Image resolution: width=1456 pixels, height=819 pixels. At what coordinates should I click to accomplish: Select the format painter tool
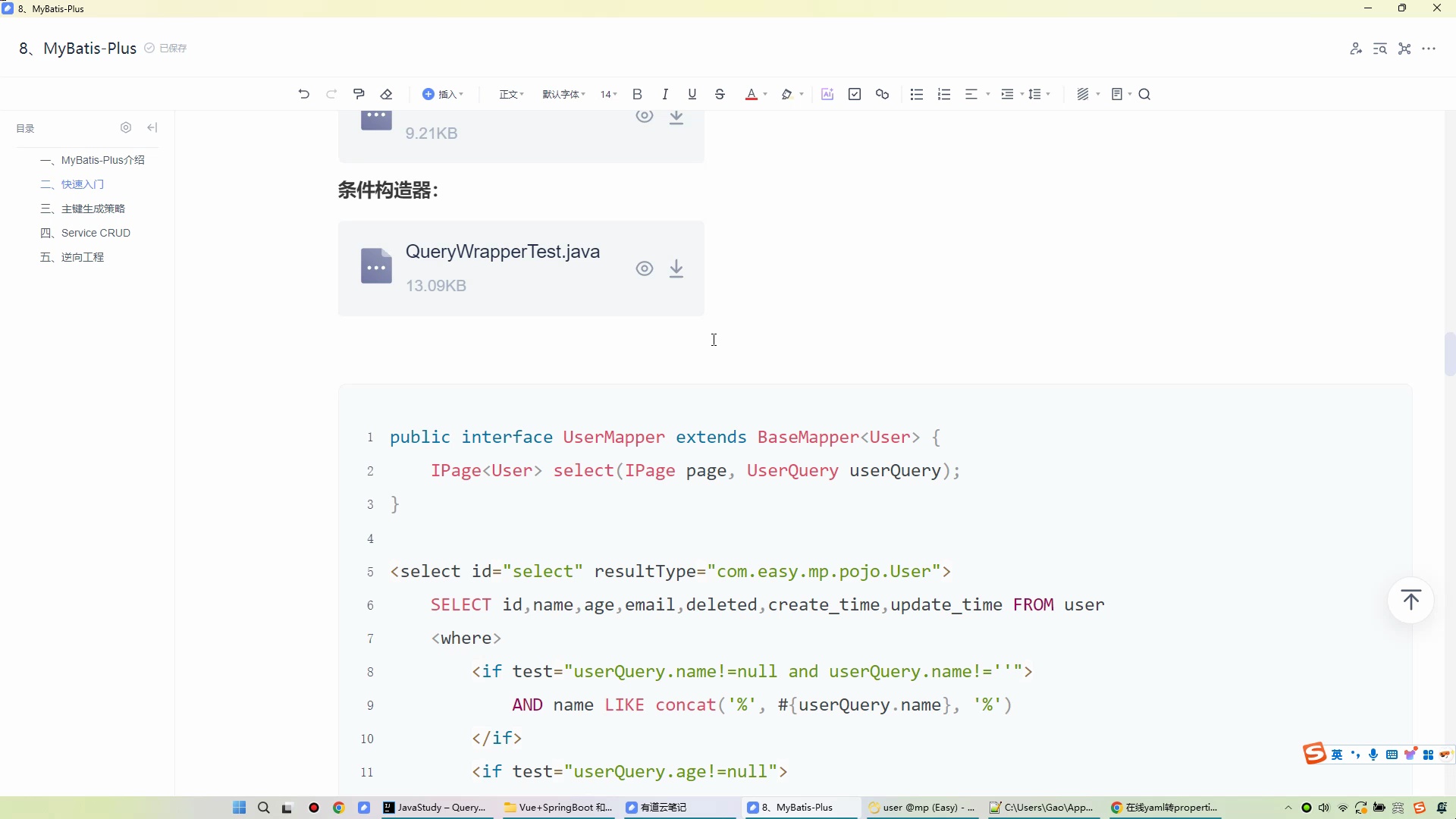359,93
